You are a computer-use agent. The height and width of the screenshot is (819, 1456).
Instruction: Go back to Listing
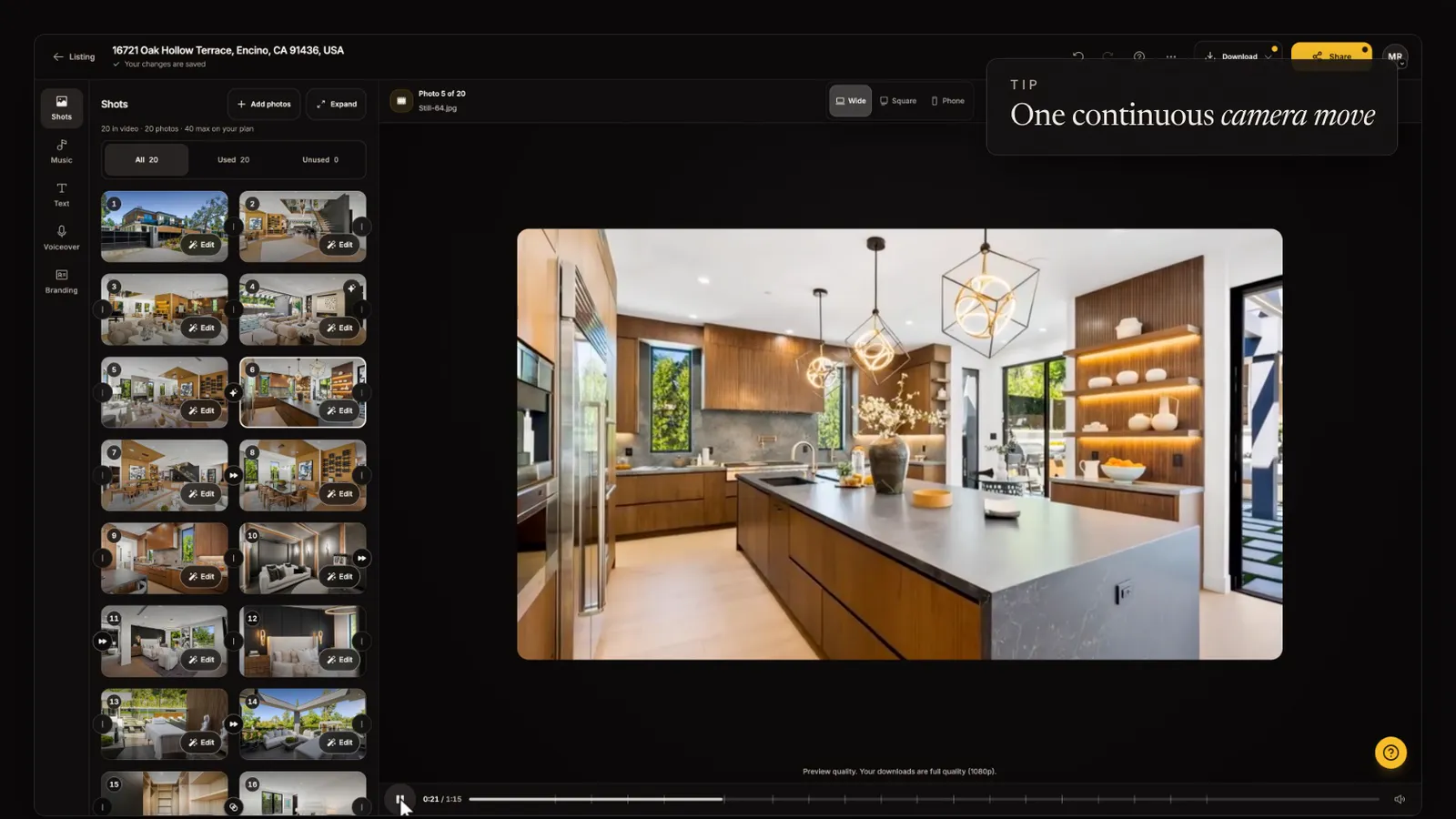[x=74, y=56]
